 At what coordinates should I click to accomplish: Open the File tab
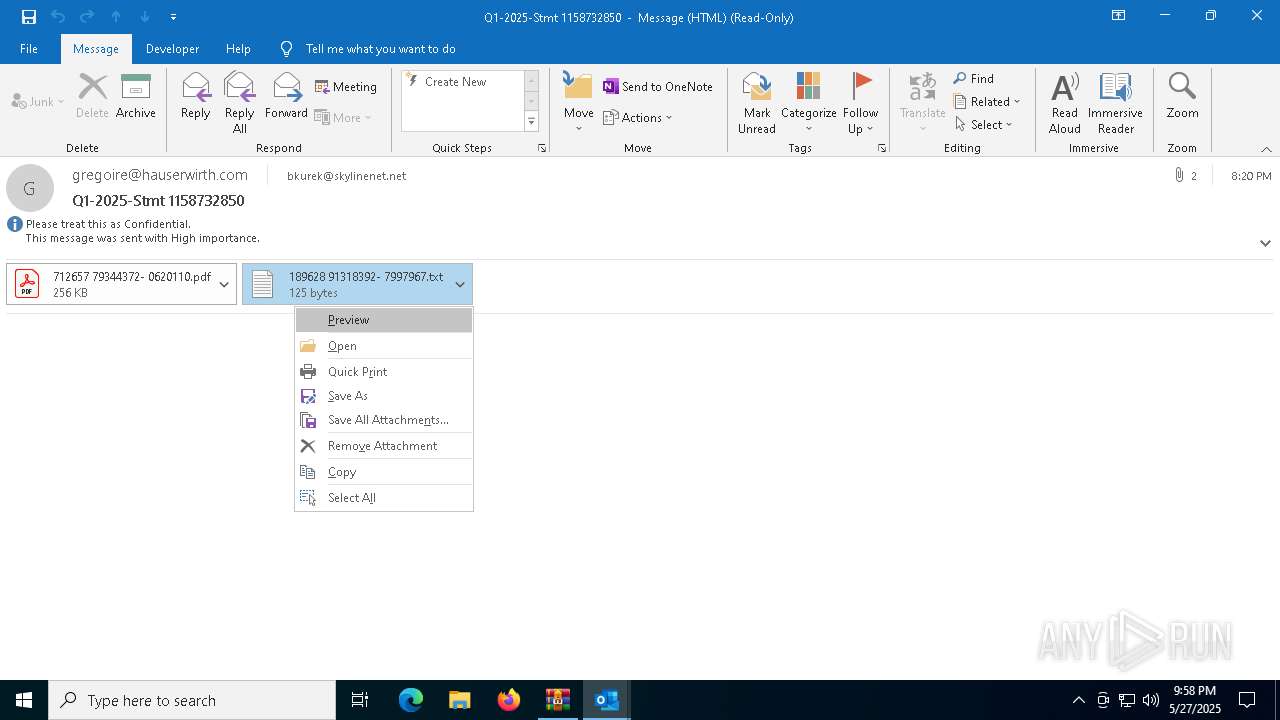point(29,49)
